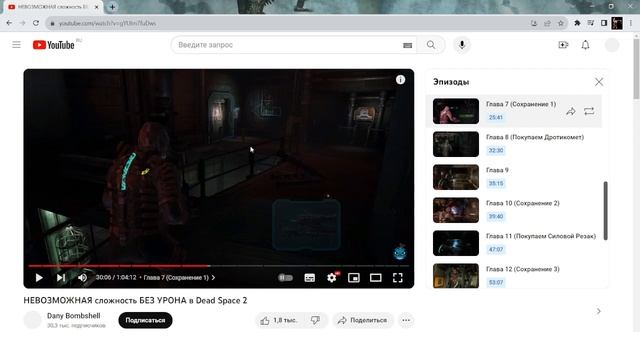Toggle theater mode
640x360 pixels.
click(376, 278)
